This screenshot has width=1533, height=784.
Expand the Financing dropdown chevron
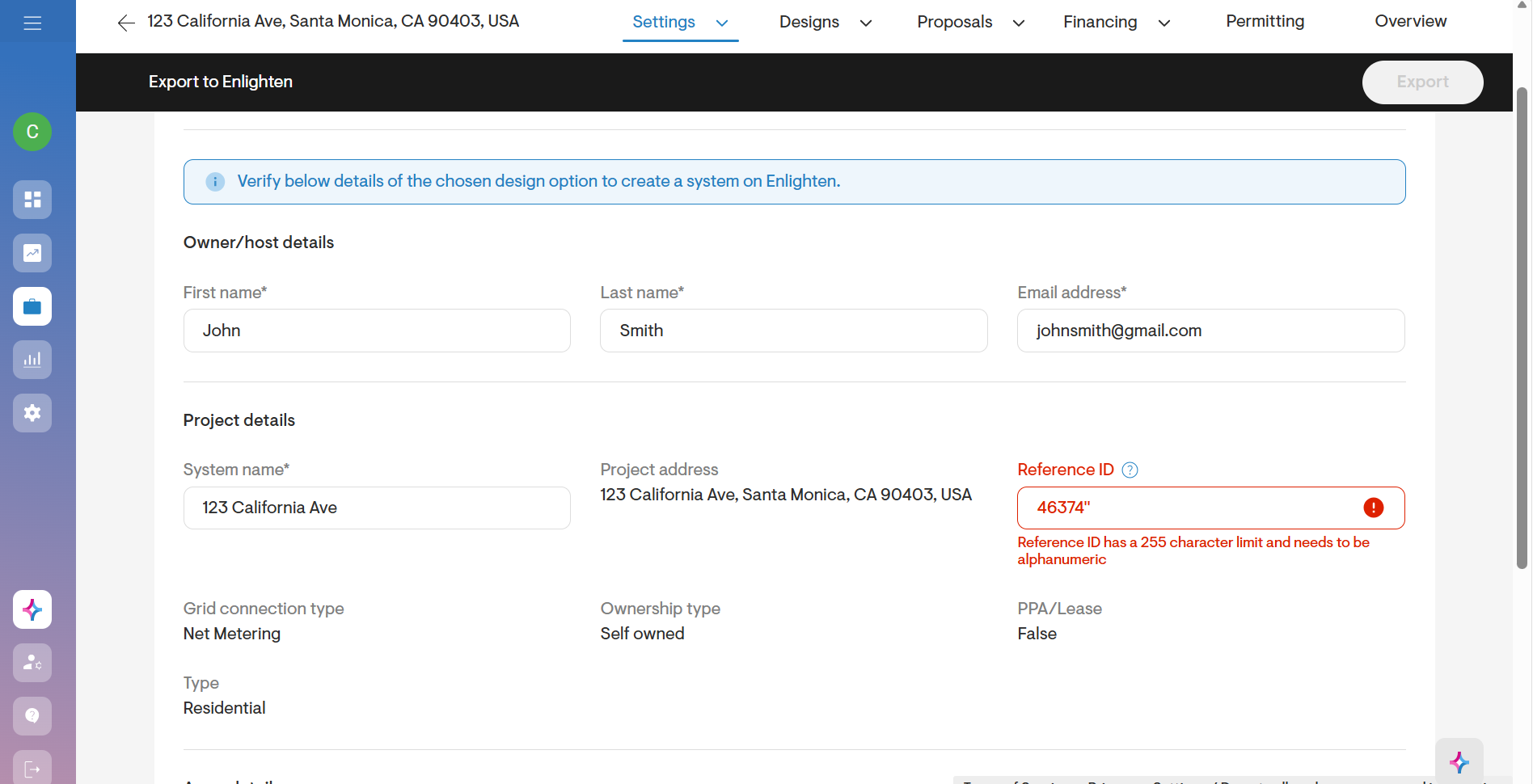pos(1164,23)
